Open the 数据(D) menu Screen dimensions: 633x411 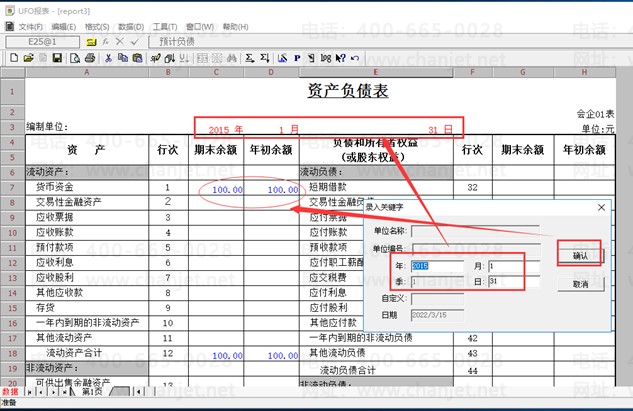[131, 27]
